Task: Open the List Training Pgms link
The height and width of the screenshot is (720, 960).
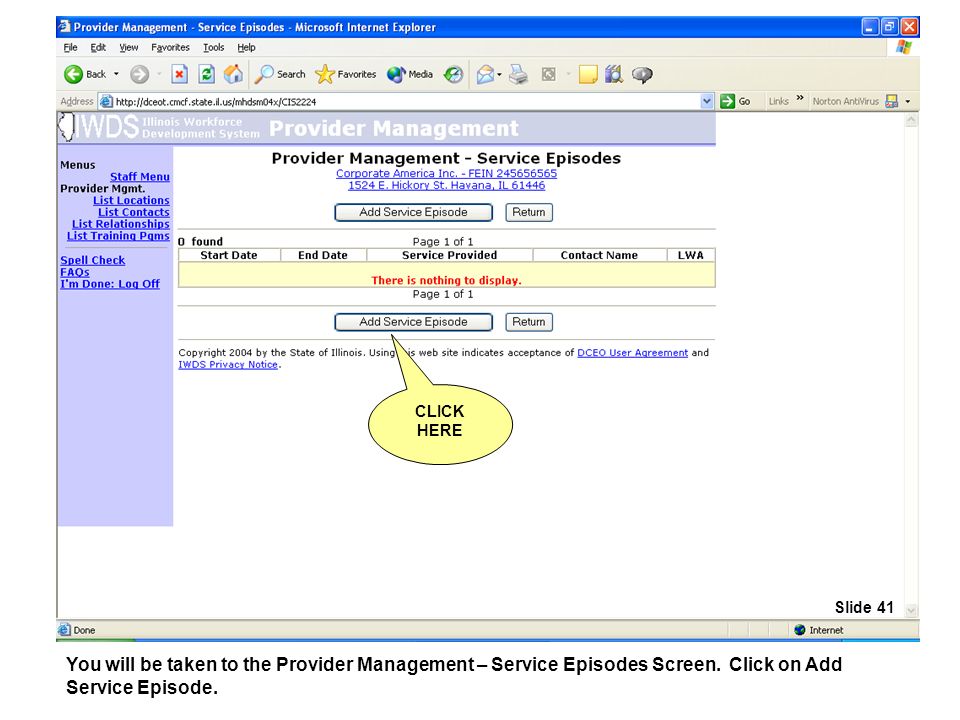Action: pos(118,236)
